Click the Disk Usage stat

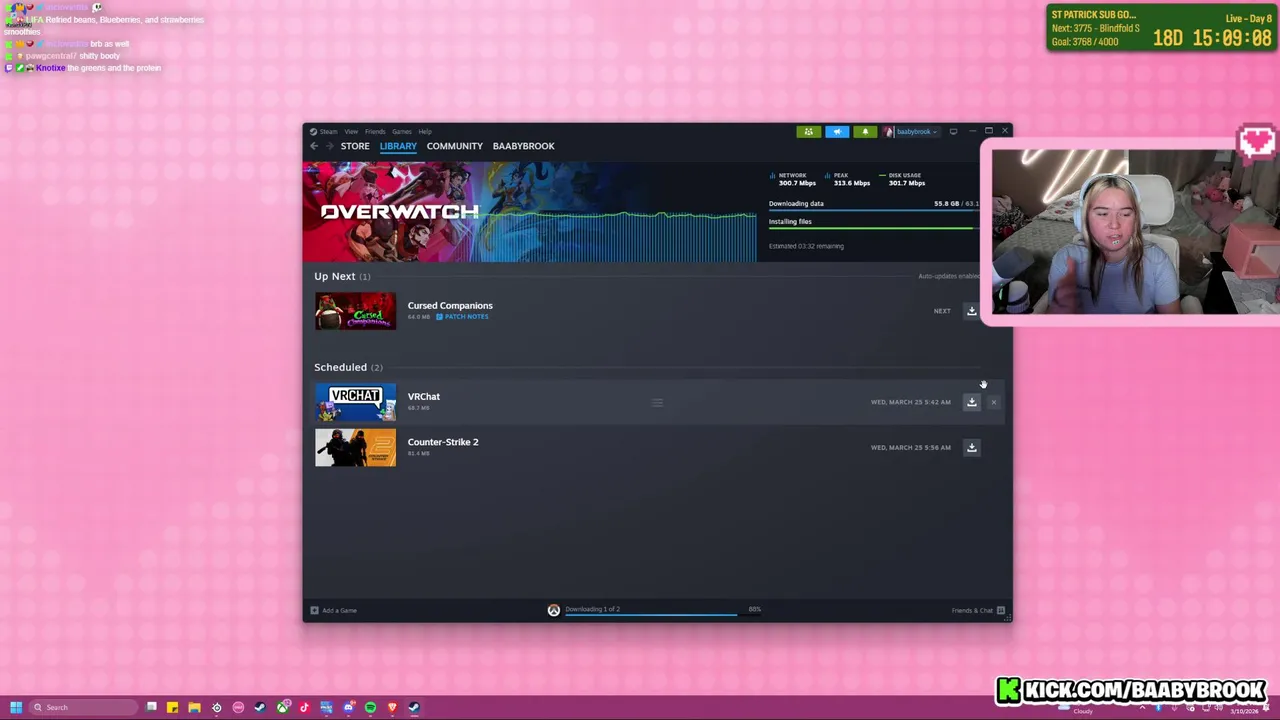pyautogui.click(x=903, y=179)
